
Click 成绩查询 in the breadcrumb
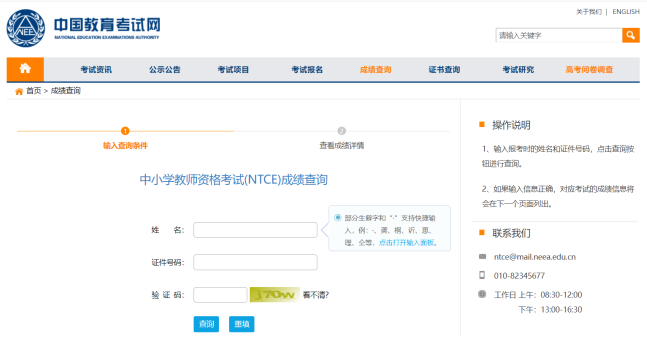[x=66, y=91]
